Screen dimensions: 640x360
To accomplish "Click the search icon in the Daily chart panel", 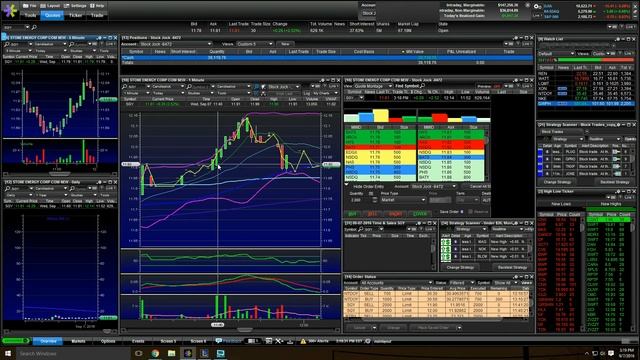I will [7, 189].
